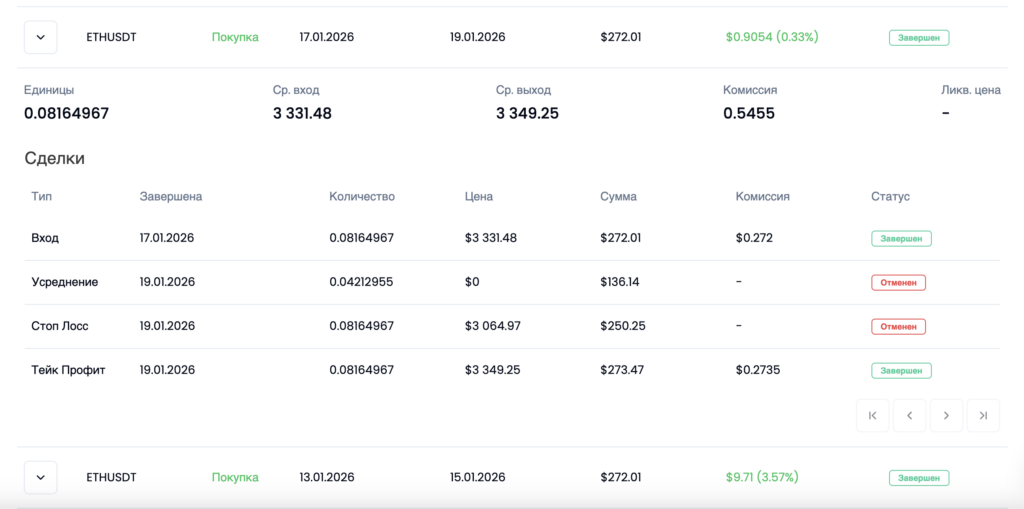
Task: Click the Завершена column header
Action: click(x=171, y=197)
